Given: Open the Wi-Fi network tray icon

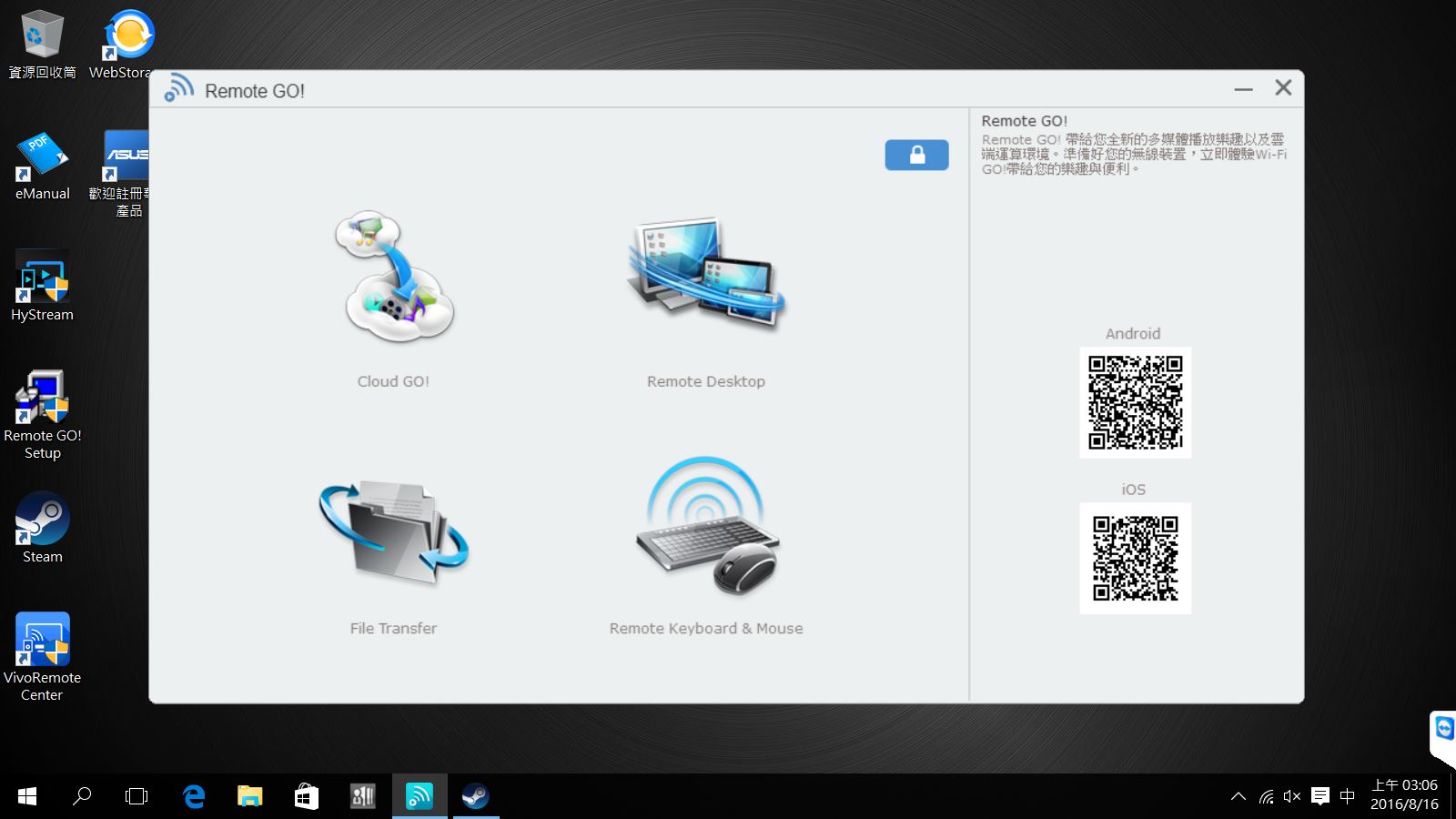Looking at the screenshot, I should tap(1266, 797).
